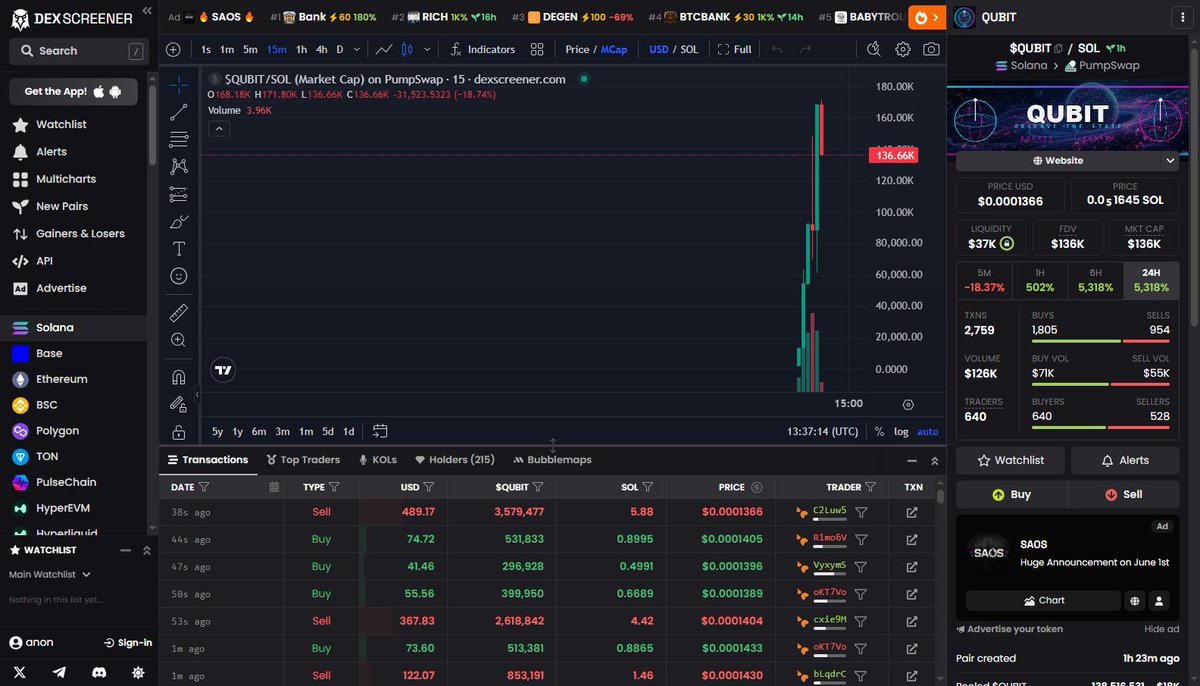Image resolution: width=1200 pixels, height=686 pixels.
Task: Select the crosshair cursor tool
Action: click(x=179, y=85)
